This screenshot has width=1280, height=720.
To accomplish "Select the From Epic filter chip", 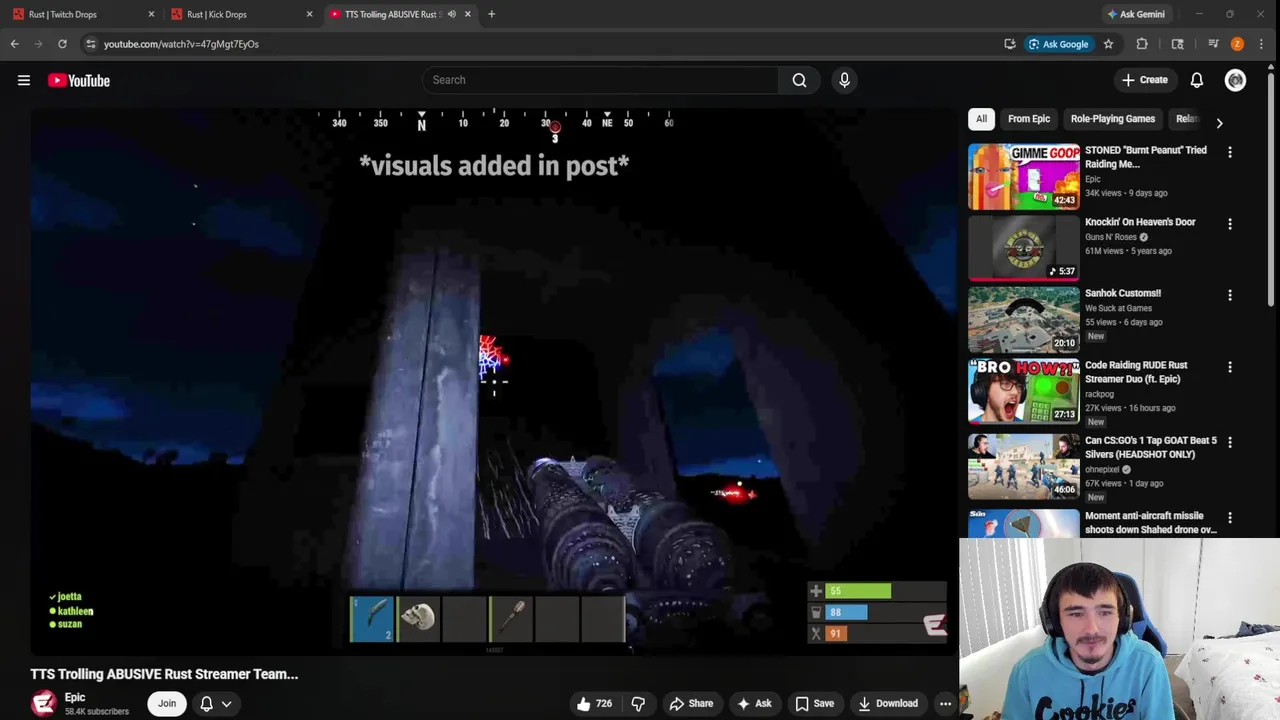I will pyautogui.click(x=1029, y=119).
